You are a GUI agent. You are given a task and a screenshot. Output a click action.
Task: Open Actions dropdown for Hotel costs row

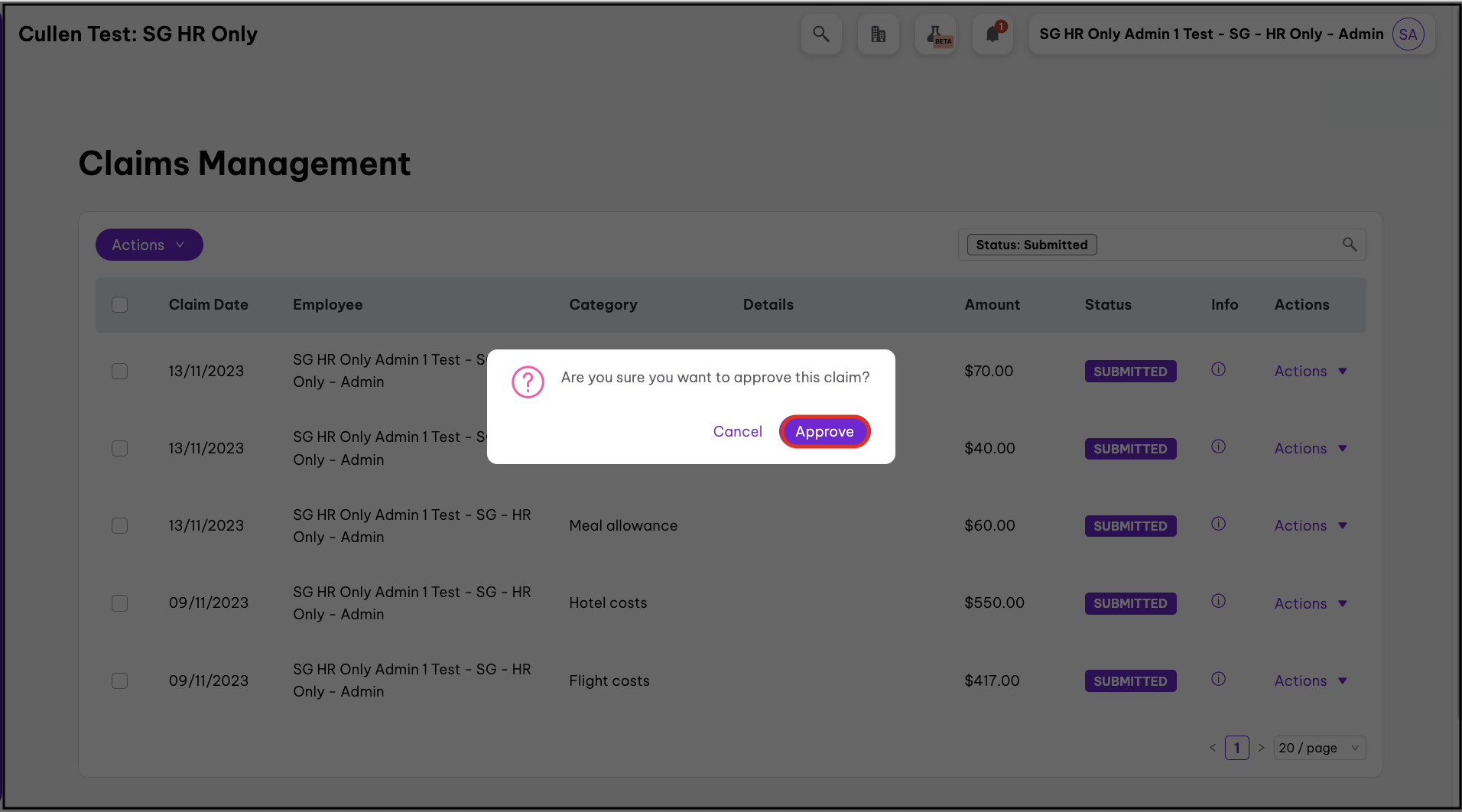(1310, 603)
